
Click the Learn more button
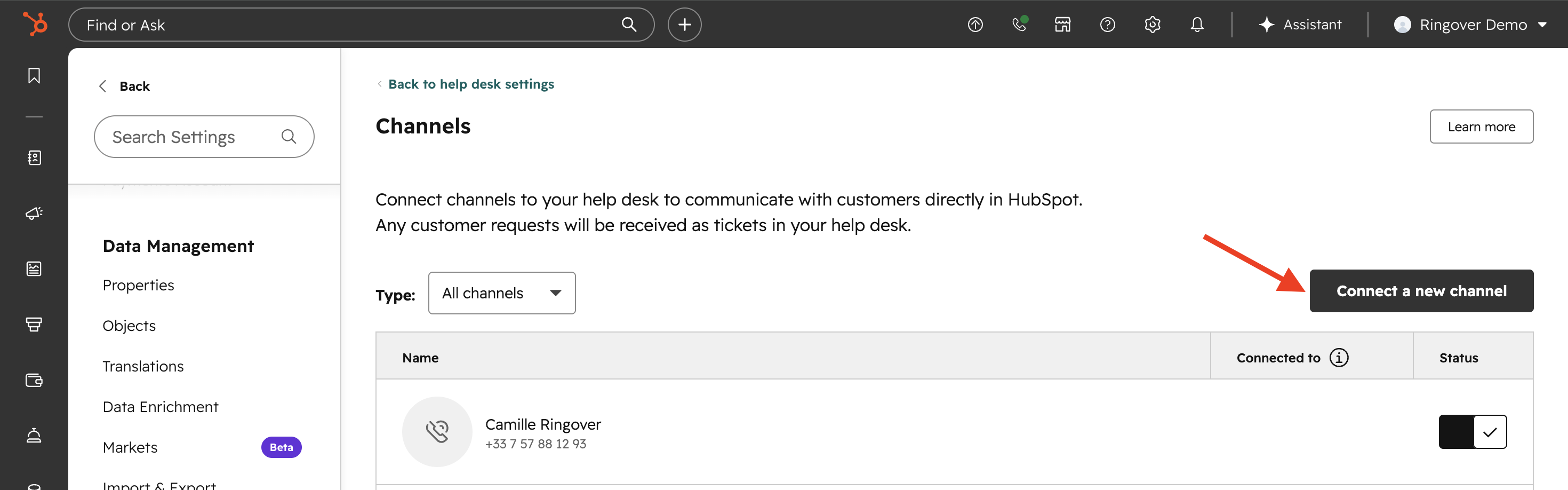(1481, 127)
